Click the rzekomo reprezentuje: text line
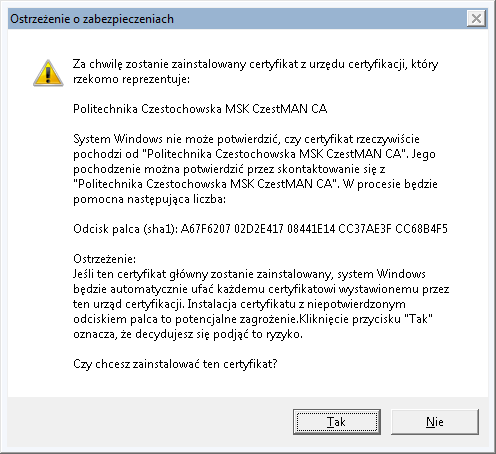The width and height of the screenshot is (496, 454). pyautogui.click(x=131, y=79)
